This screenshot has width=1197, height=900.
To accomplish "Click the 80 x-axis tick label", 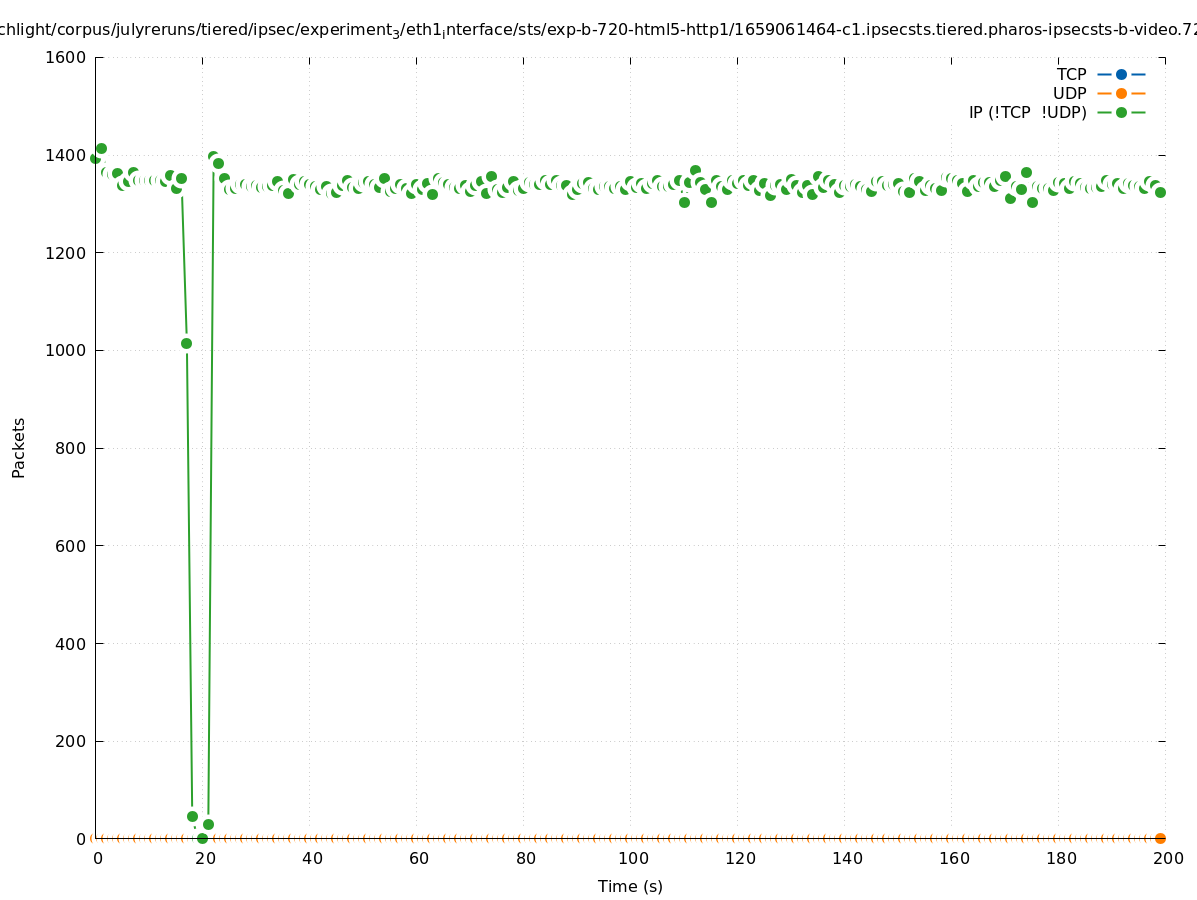I will pyautogui.click(x=525, y=858).
